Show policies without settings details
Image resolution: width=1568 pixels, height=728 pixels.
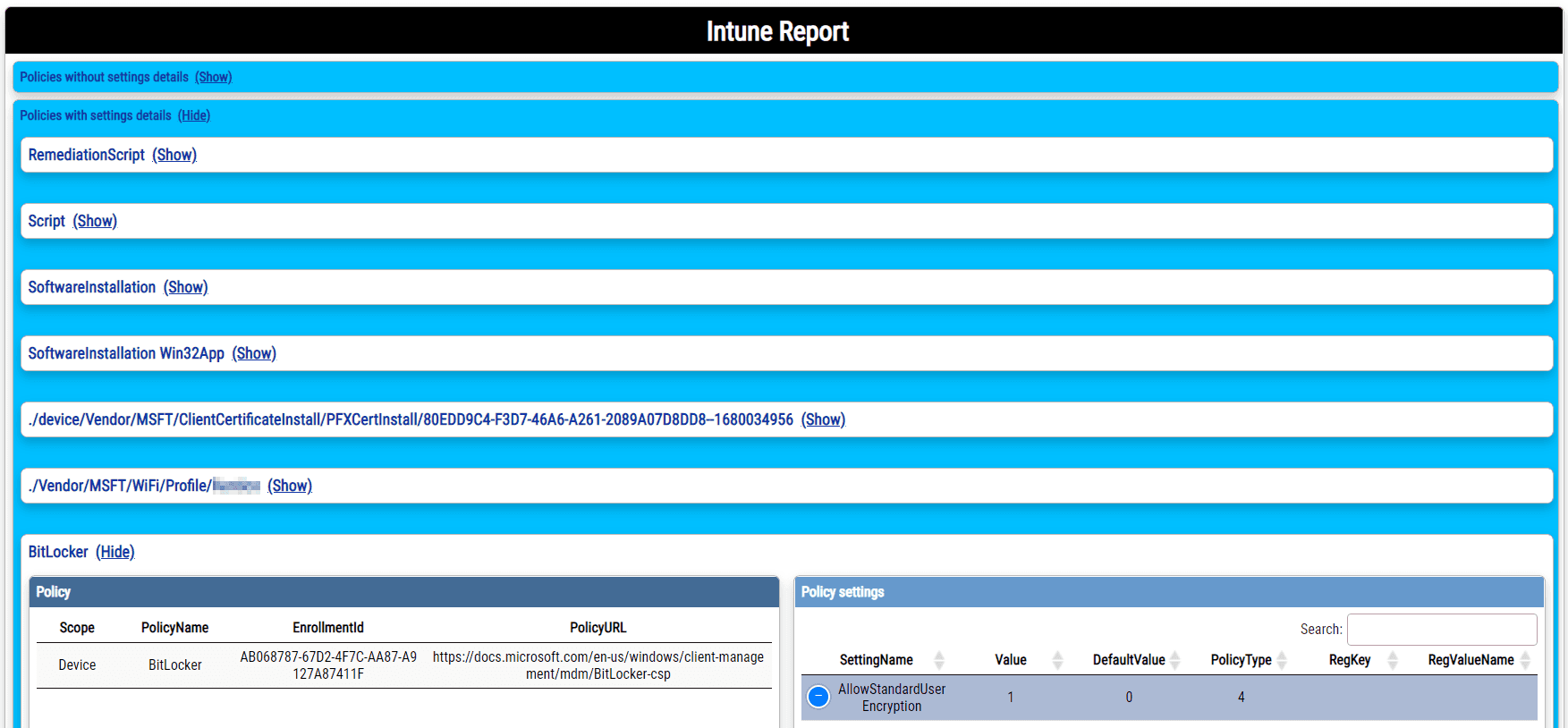[213, 77]
